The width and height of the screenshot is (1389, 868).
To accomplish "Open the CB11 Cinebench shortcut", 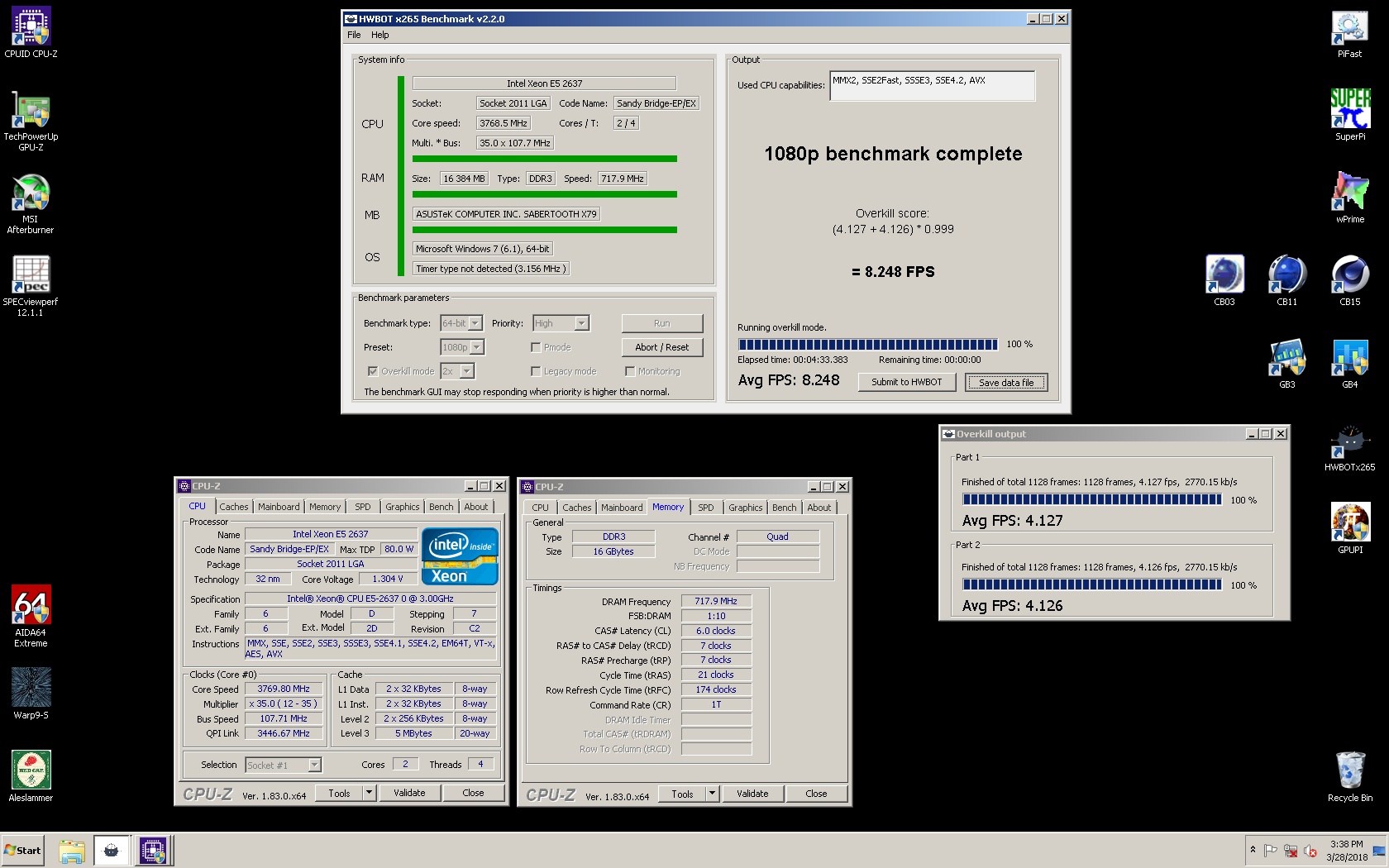I will coord(1287,281).
